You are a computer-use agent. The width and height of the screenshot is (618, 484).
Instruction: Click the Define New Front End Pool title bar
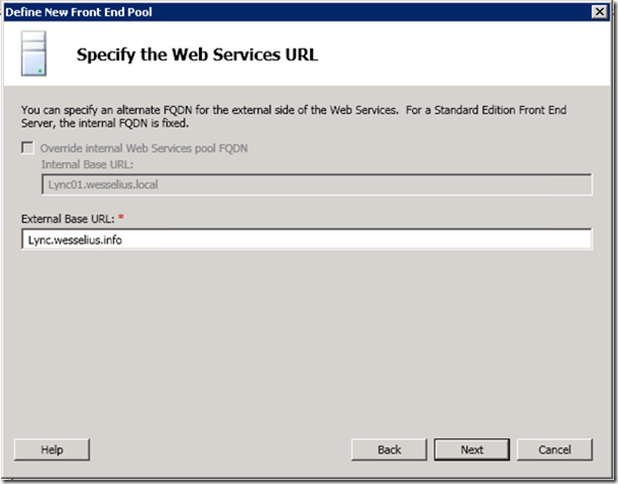(250, 10)
